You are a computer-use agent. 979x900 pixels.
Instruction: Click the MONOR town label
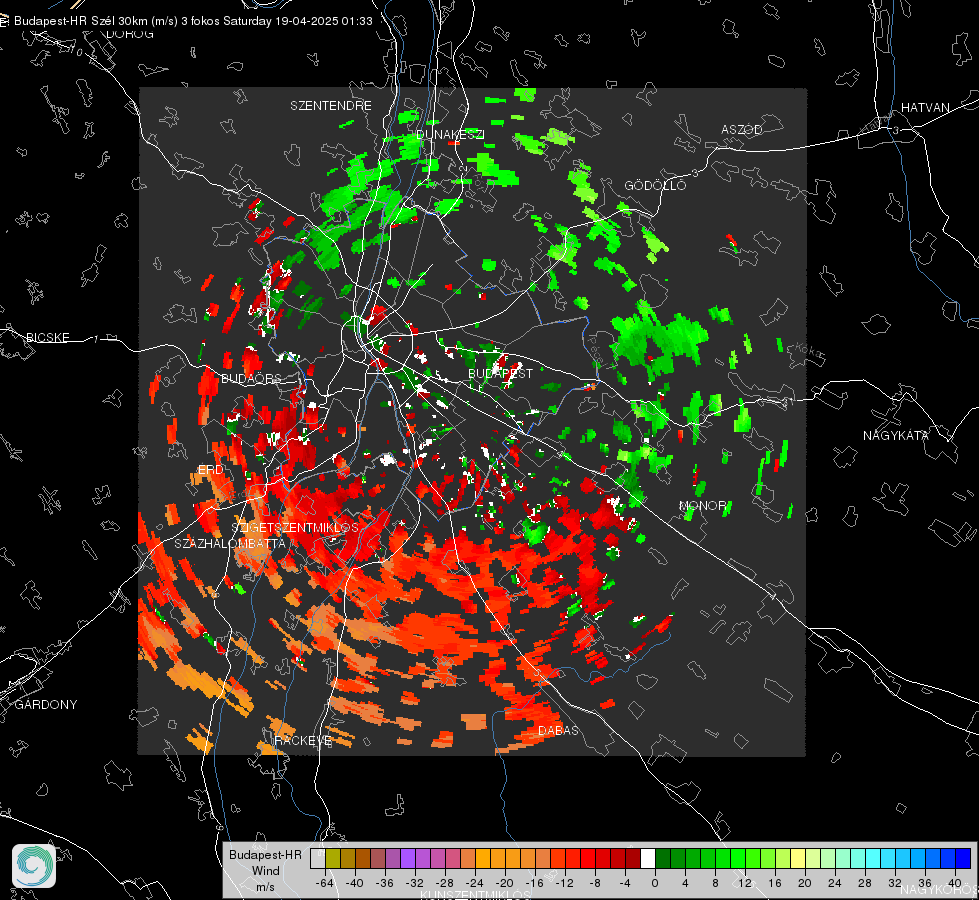point(703,505)
